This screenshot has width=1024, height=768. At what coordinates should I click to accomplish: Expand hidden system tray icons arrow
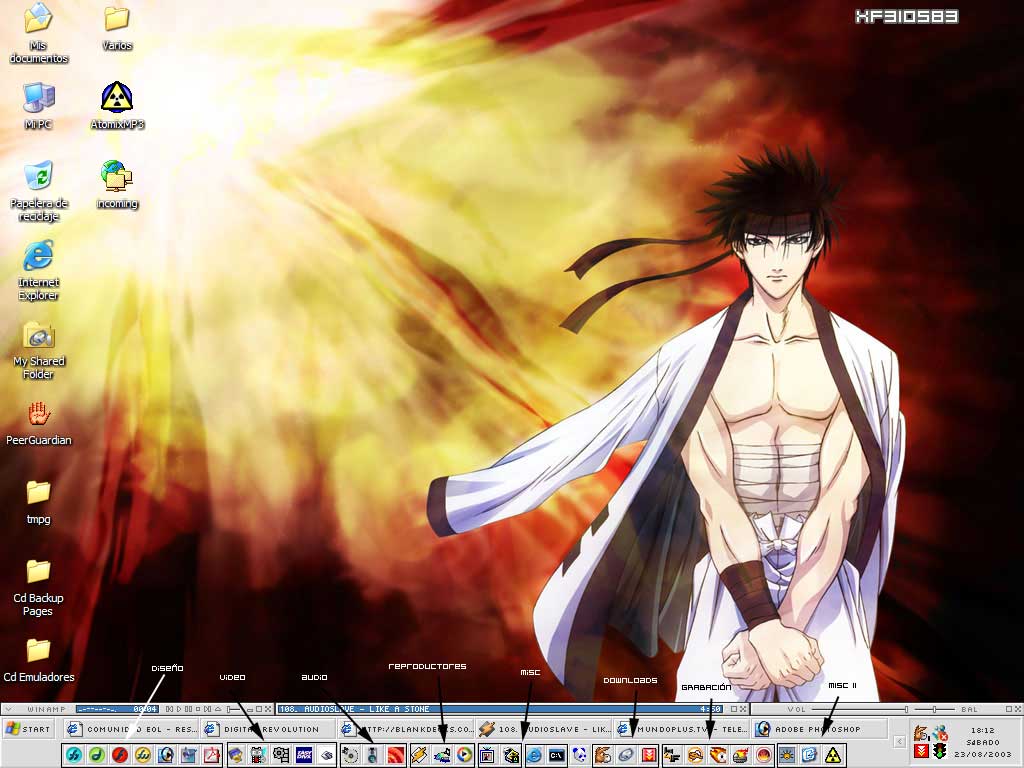point(900,741)
